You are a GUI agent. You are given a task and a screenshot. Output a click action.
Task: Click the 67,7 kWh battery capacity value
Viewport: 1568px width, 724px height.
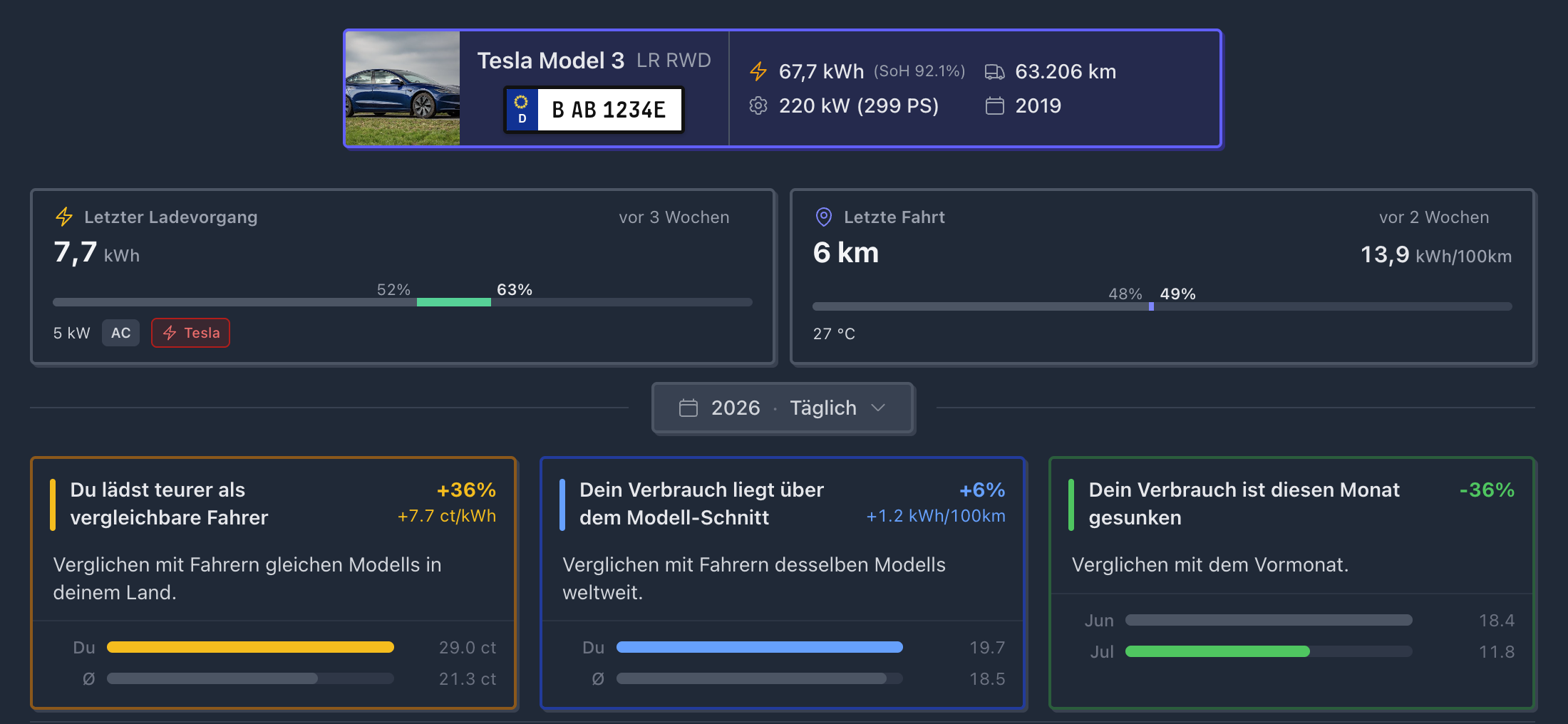coord(821,71)
